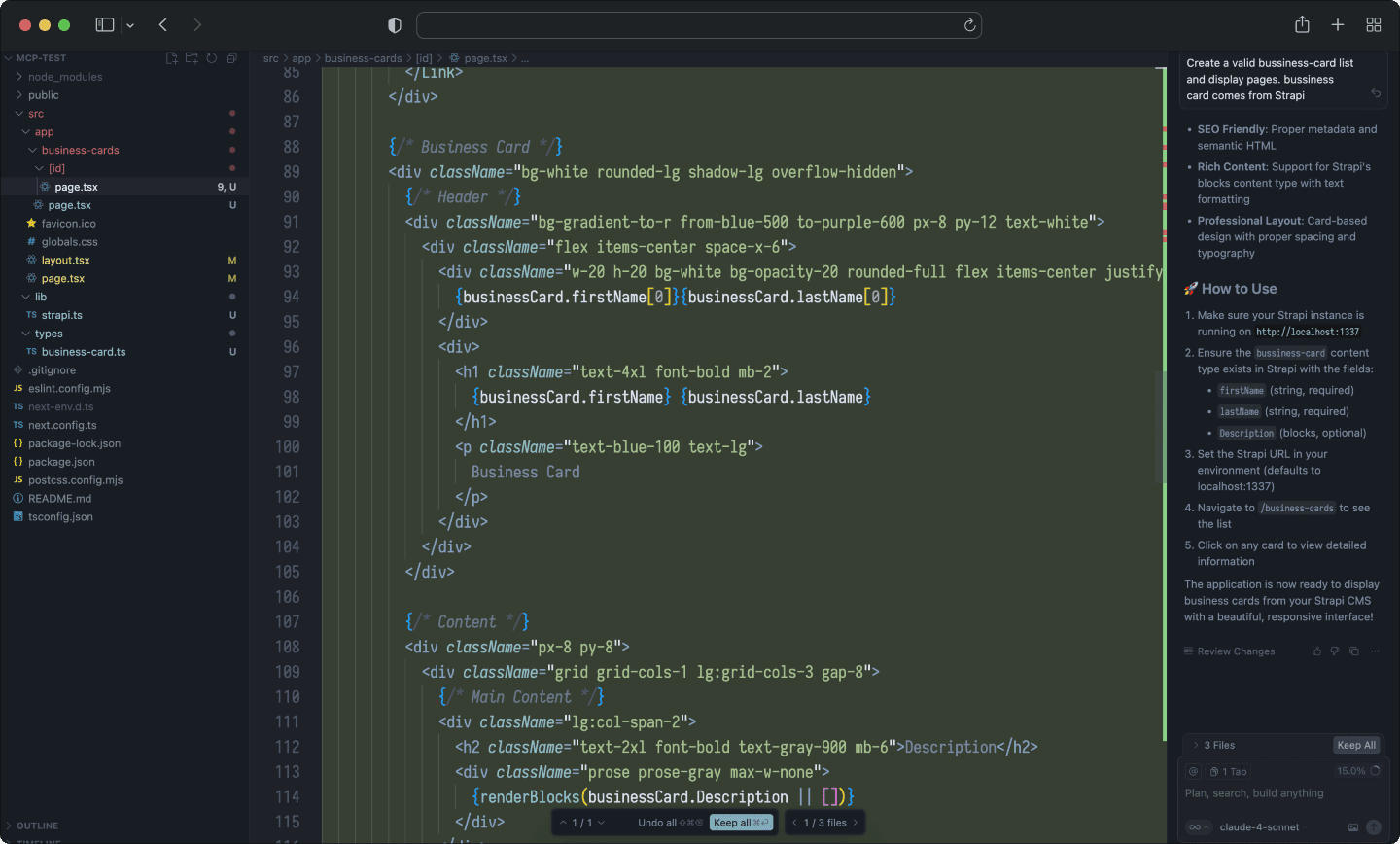Open the claude-4-sonnet model selector
The width and height of the screenshot is (1400, 844).
click(x=1260, y=826)
